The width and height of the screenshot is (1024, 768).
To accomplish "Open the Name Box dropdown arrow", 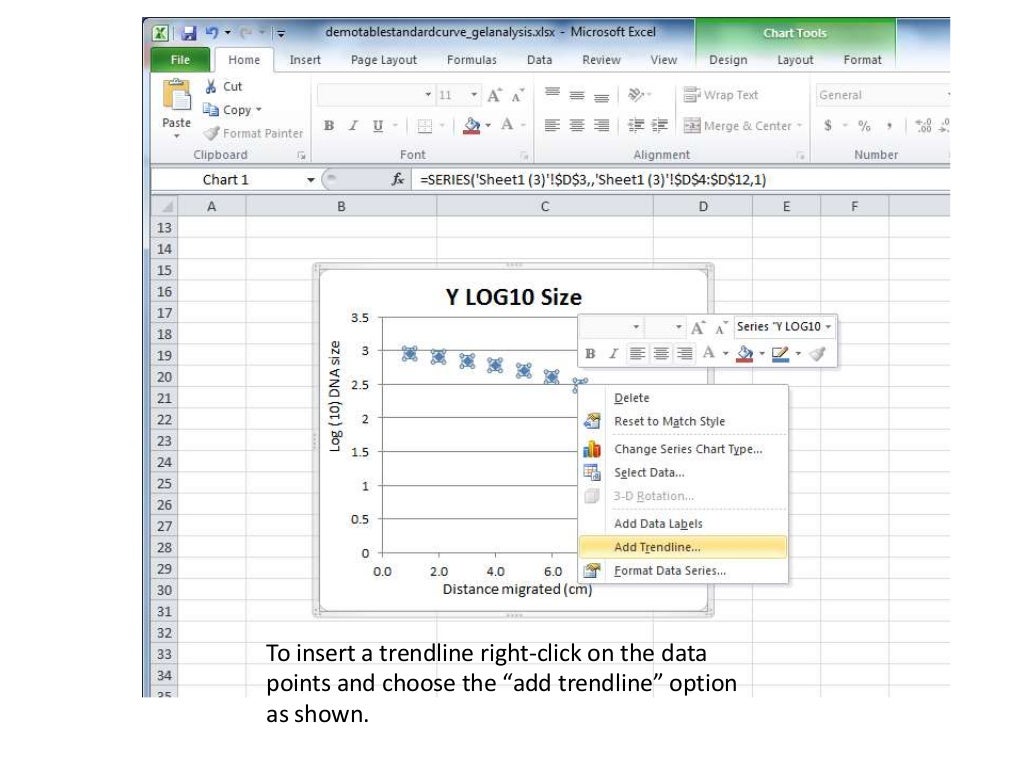I will [x=311, y=180].
